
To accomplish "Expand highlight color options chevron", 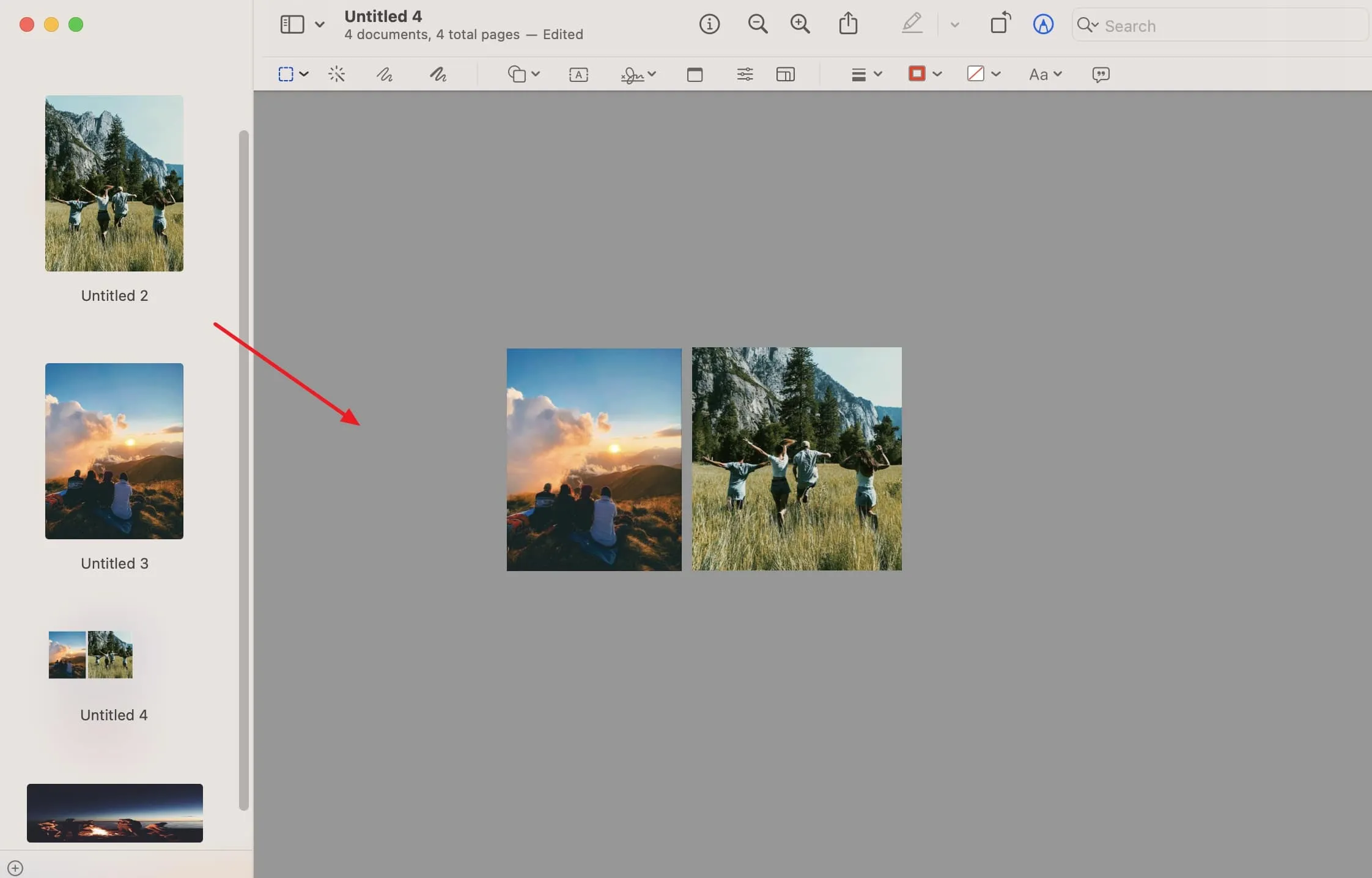I will point(954,25).
